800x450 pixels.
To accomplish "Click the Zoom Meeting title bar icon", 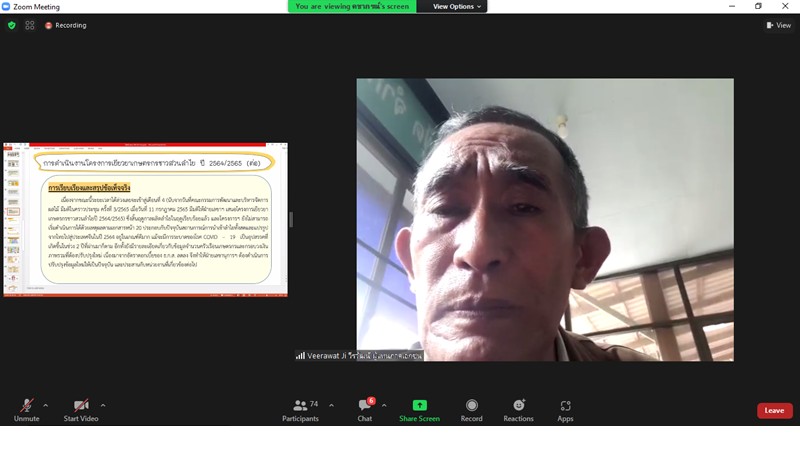I will [6, 7].
